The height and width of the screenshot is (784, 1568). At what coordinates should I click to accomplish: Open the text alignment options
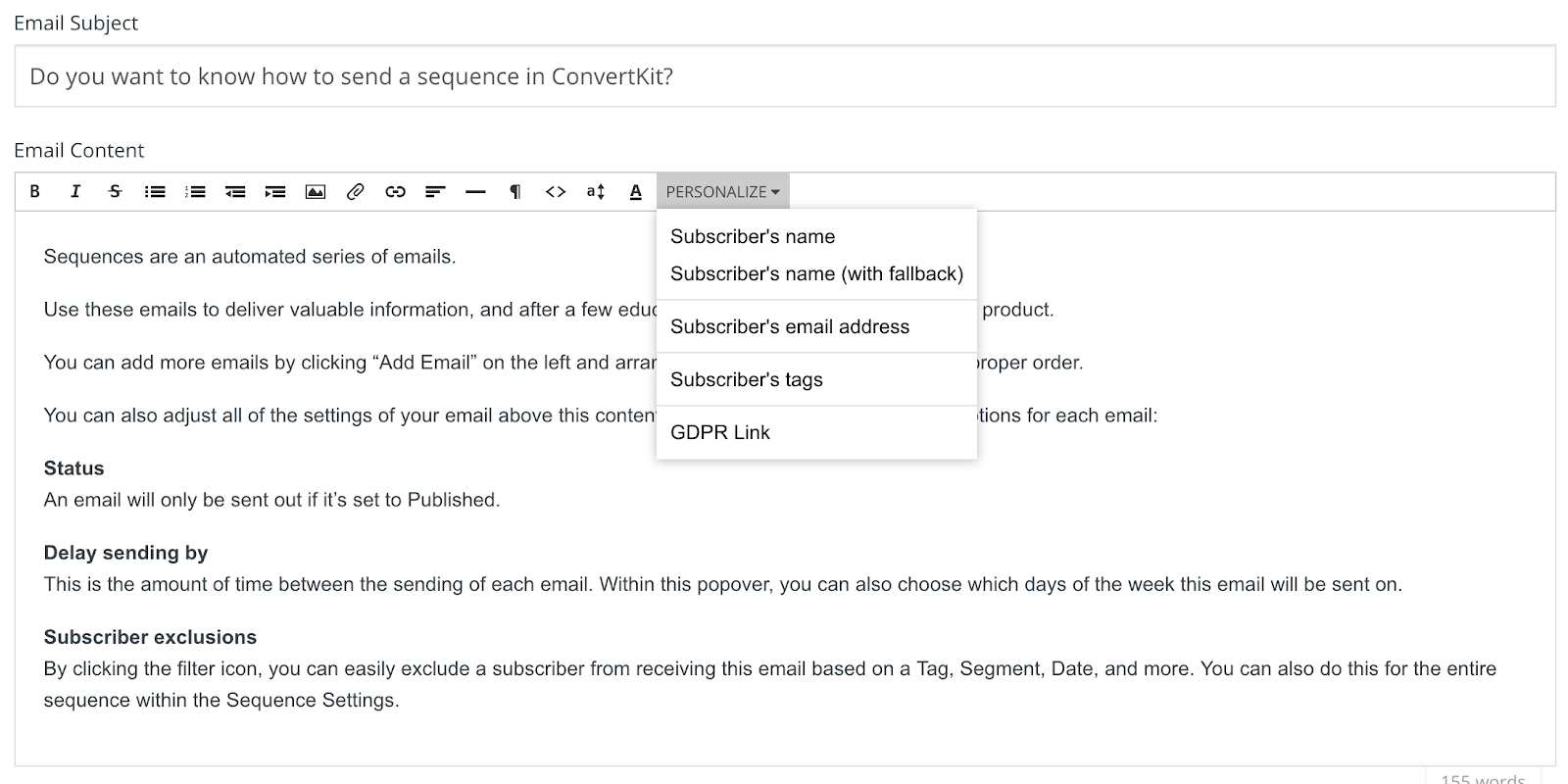pyautogui.click(x=435, y=192)
